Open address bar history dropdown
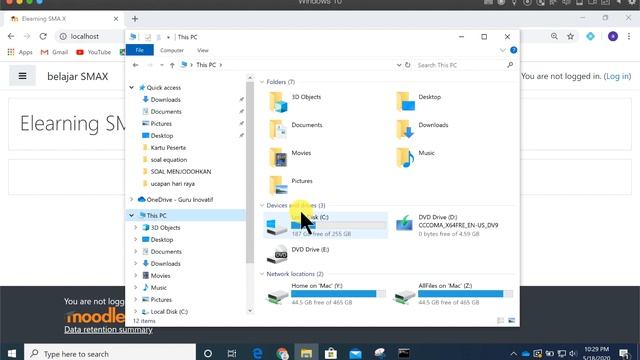Image resolution: width=640 pixels, height=360 pixels. (399, 65)
